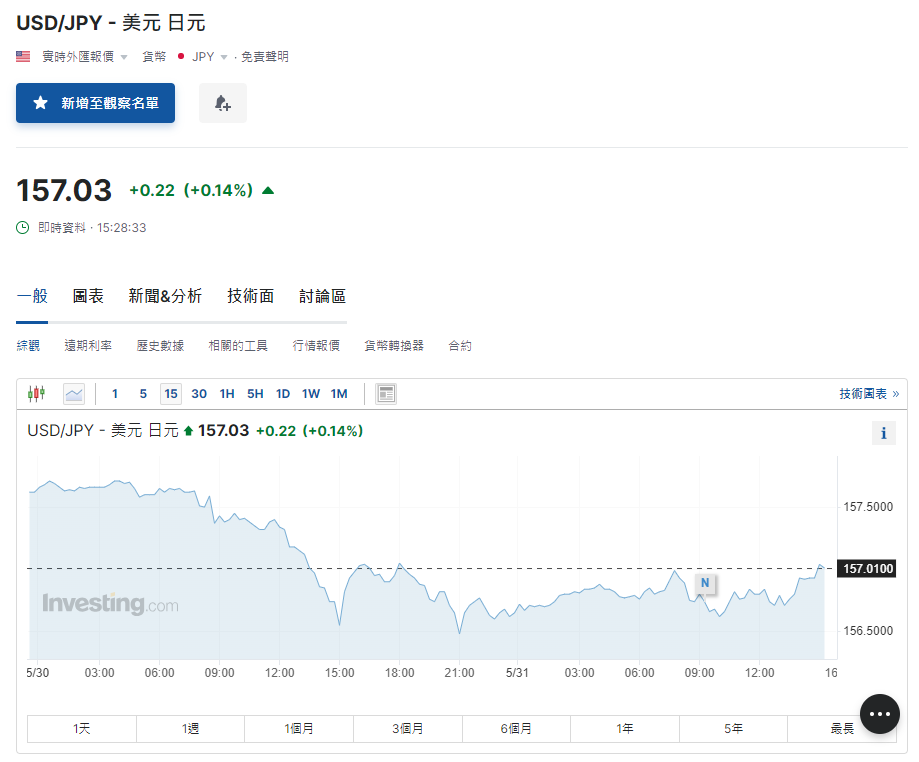Switch to the 技術面 tab
919x762 pixels.
coord(250,296)
